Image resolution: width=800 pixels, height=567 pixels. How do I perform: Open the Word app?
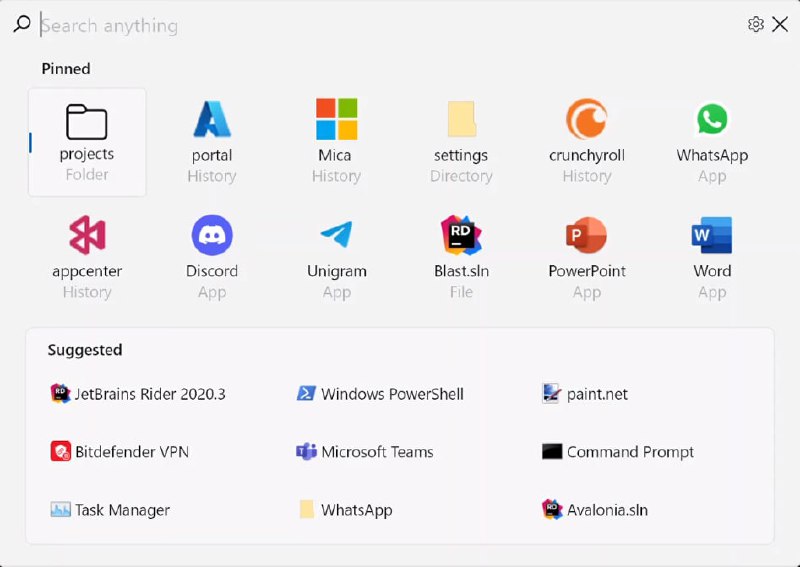click(712, 257)
